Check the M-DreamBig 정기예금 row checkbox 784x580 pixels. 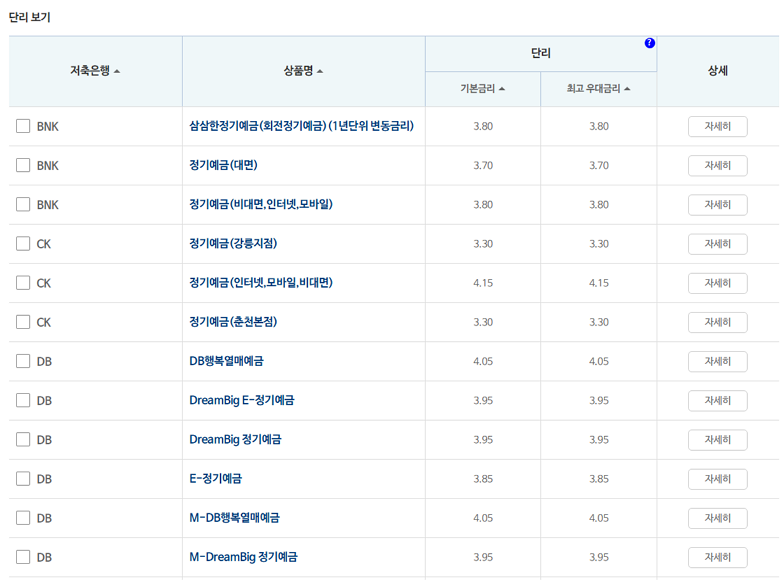(23, 557)
